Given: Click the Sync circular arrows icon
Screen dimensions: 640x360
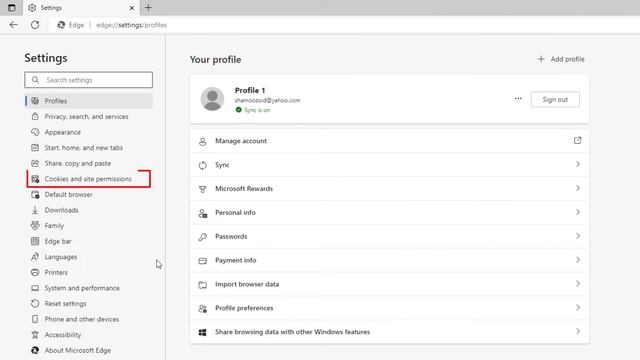Looking at the screenshot, I should (x=203, y=165).
